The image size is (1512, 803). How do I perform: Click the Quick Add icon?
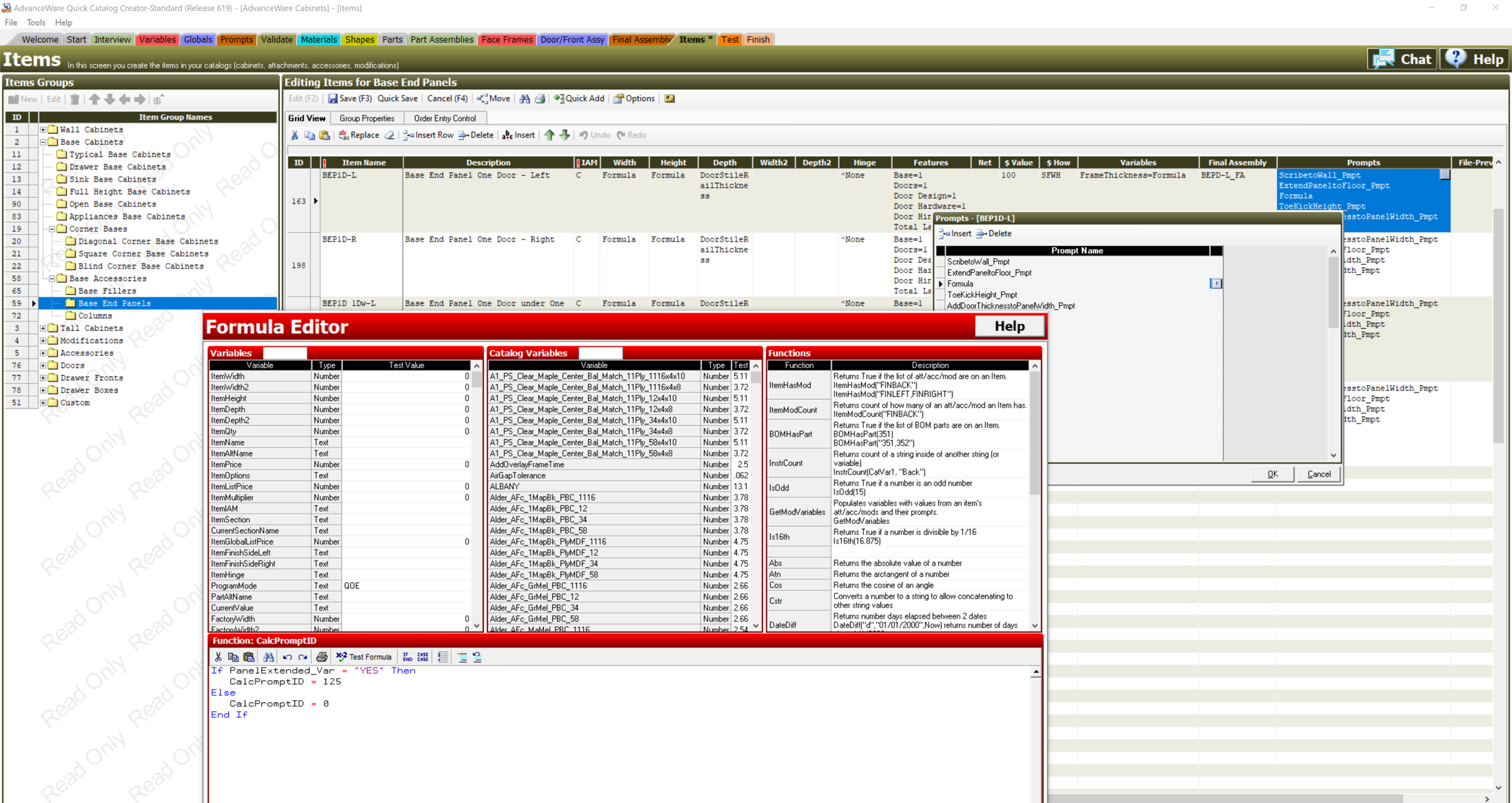(x=579, y=99)
